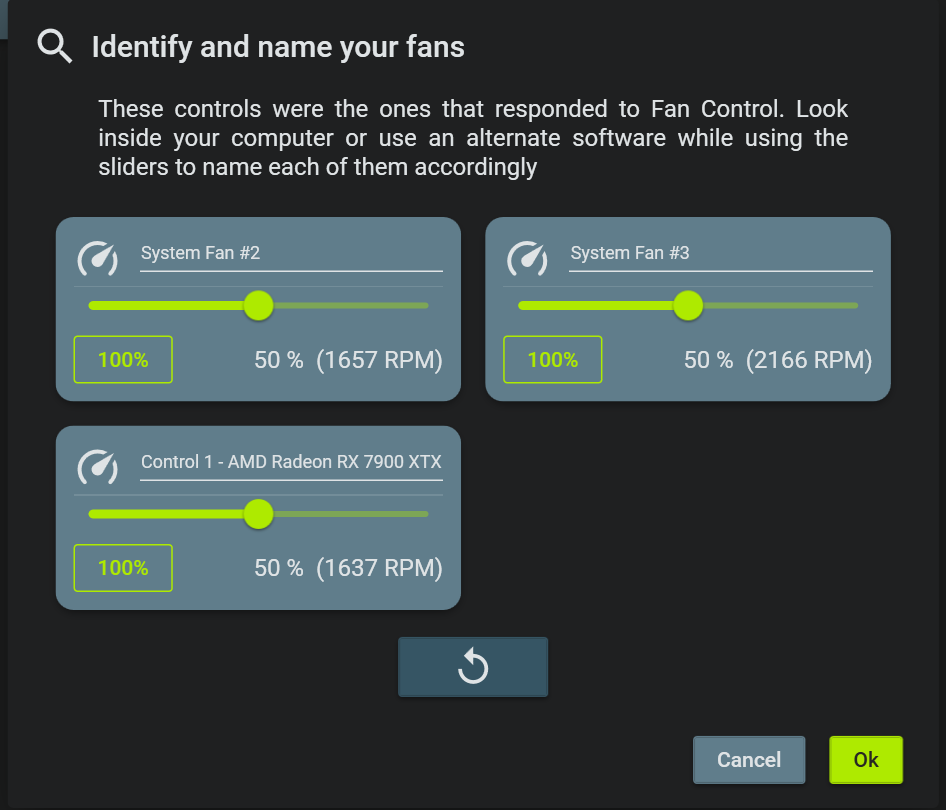This screenshot has height=810, width=946.
Task: Cancel the fan identification dialog
Action: [x=749, y=759]
